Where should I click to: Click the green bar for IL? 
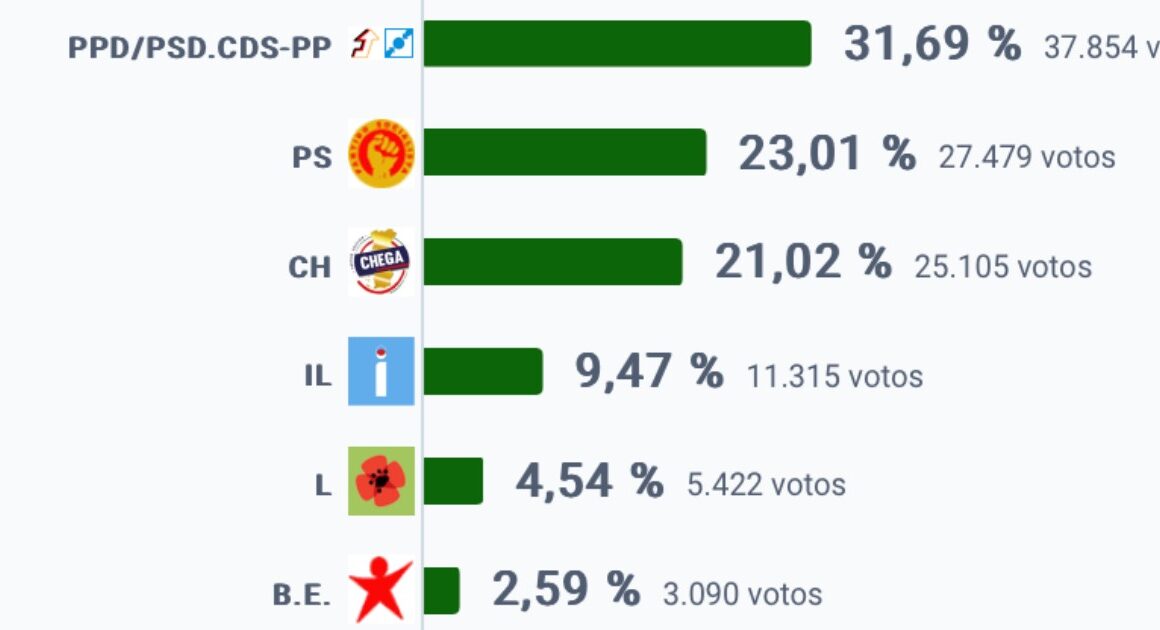click(x=482, y=371)
